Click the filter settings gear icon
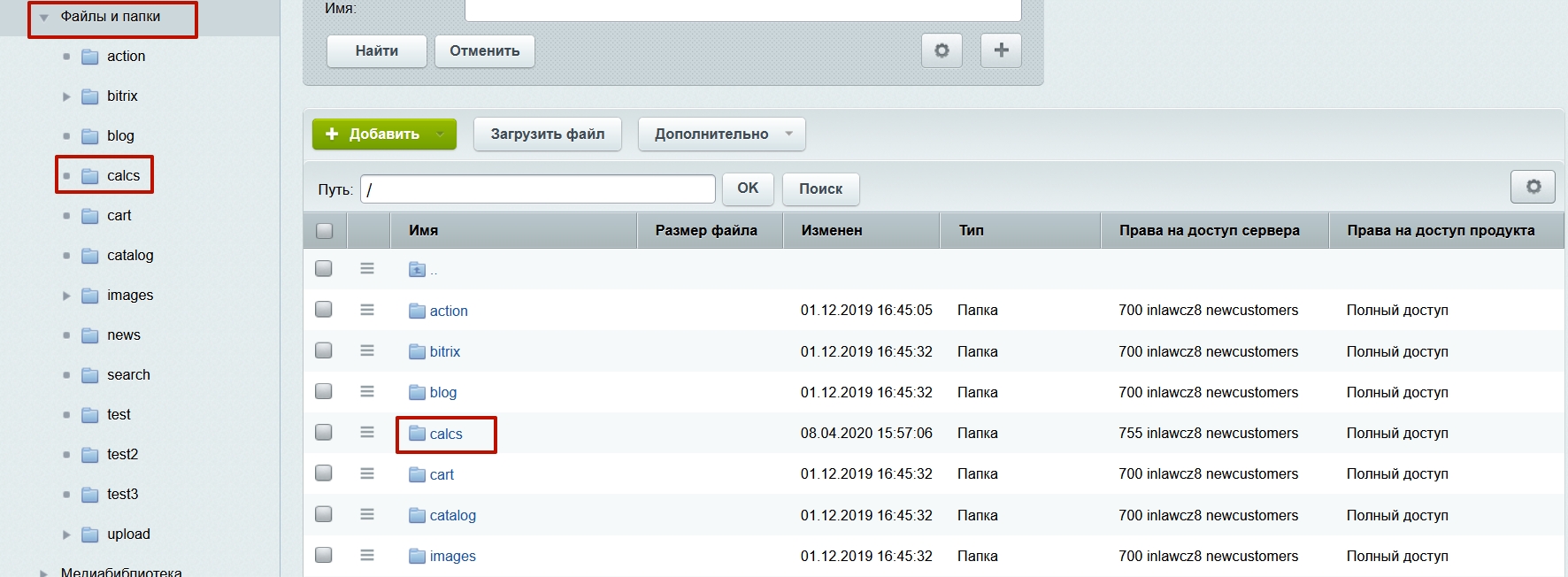This screenshot has width=1568, height=577. (x=942, y=50)
